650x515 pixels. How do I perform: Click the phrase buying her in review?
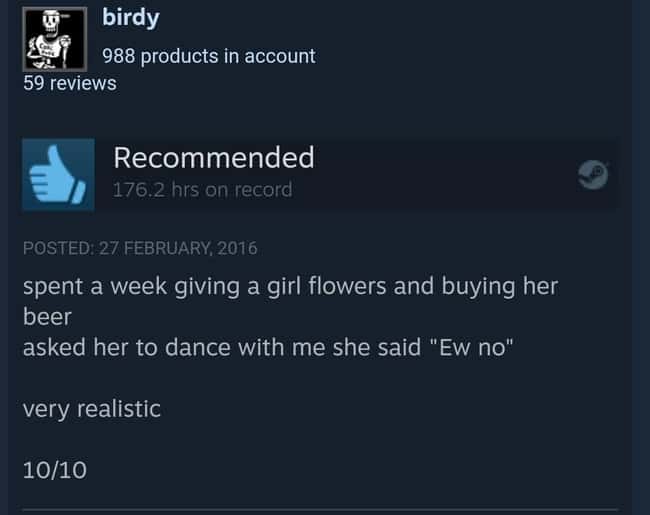(x=500, y=287)
